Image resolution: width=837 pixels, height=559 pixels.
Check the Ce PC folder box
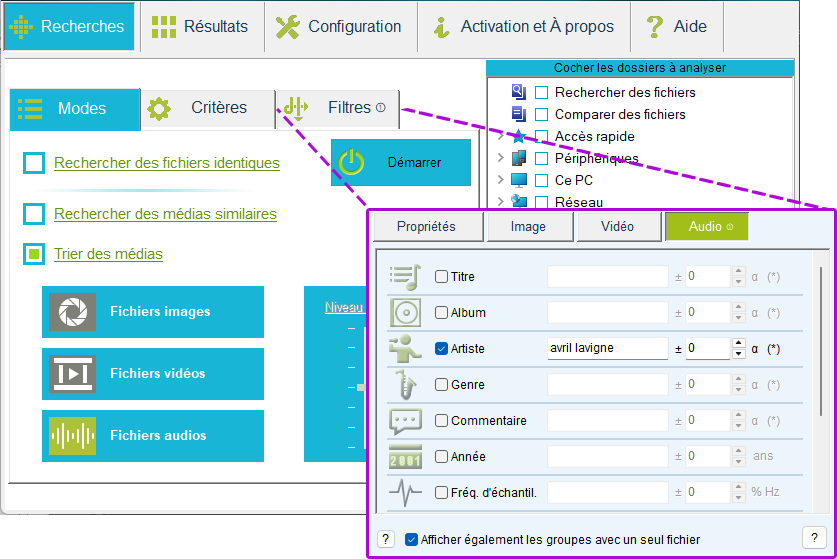[x=541, y=180]
